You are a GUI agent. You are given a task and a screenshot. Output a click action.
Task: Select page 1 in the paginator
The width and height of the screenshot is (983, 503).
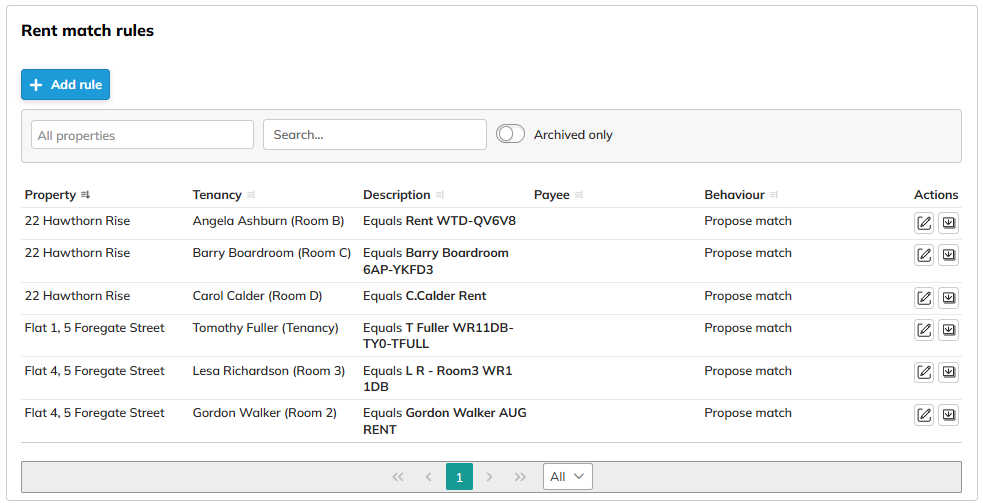tap(459, 477)
